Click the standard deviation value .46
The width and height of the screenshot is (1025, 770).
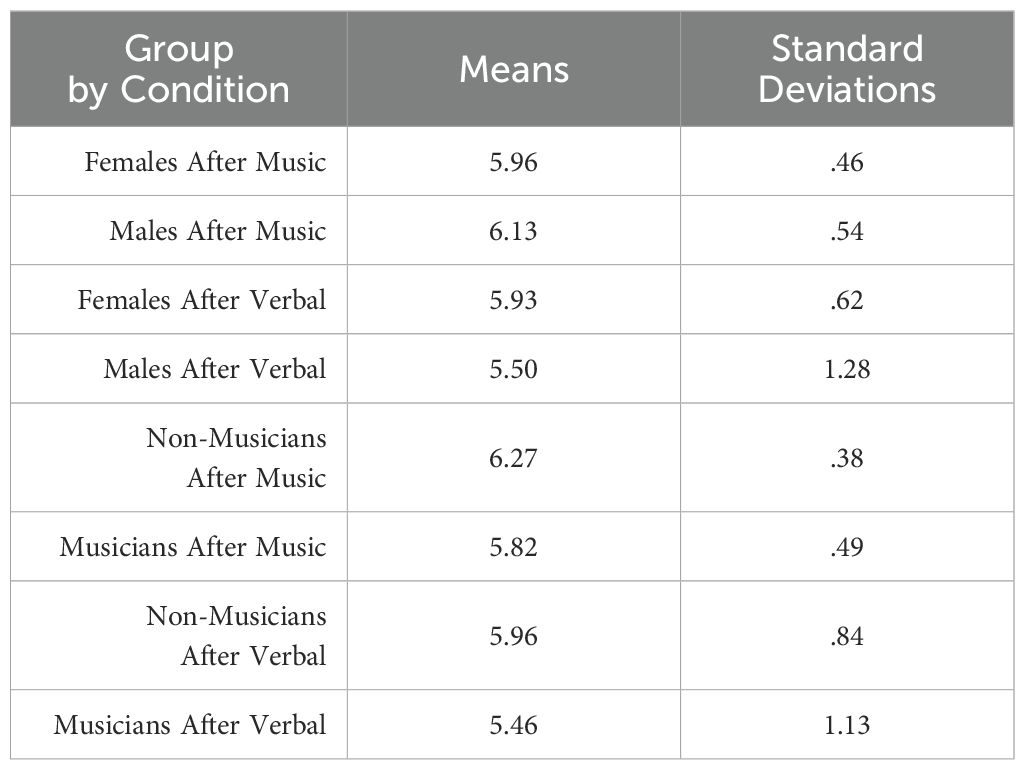[x=847, y=162]
